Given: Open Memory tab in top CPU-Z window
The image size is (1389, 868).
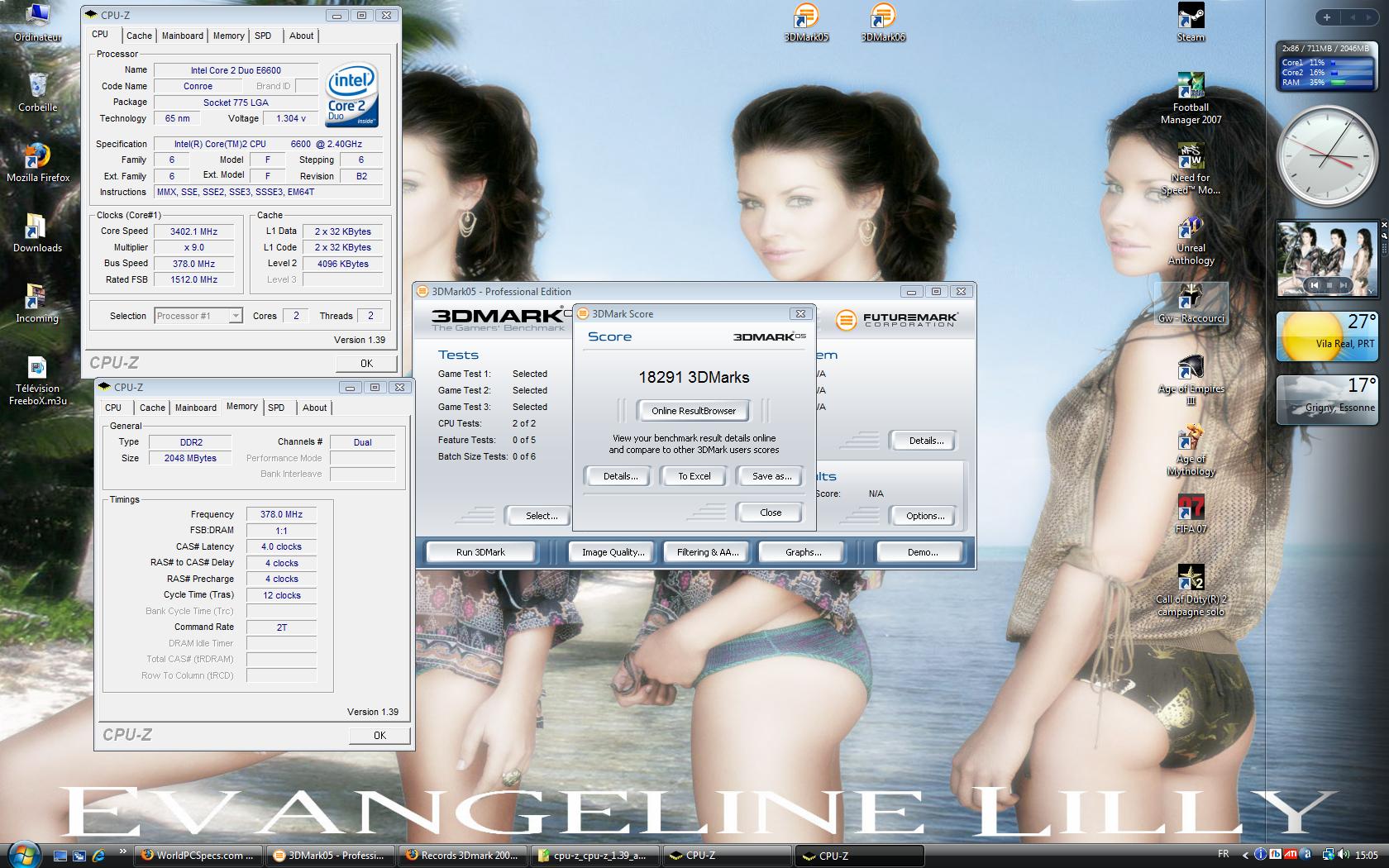Looking at the screenshot, I should 228,36.
